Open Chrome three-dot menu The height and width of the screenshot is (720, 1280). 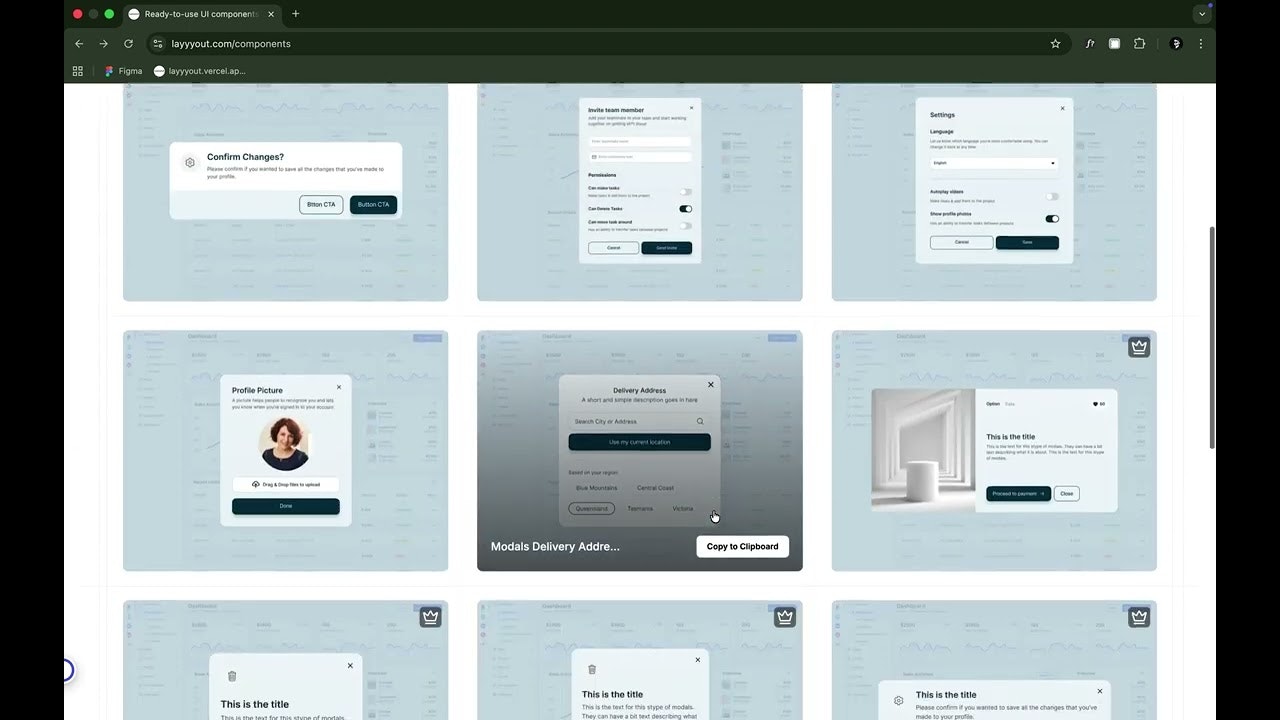tap(1200, 44)
